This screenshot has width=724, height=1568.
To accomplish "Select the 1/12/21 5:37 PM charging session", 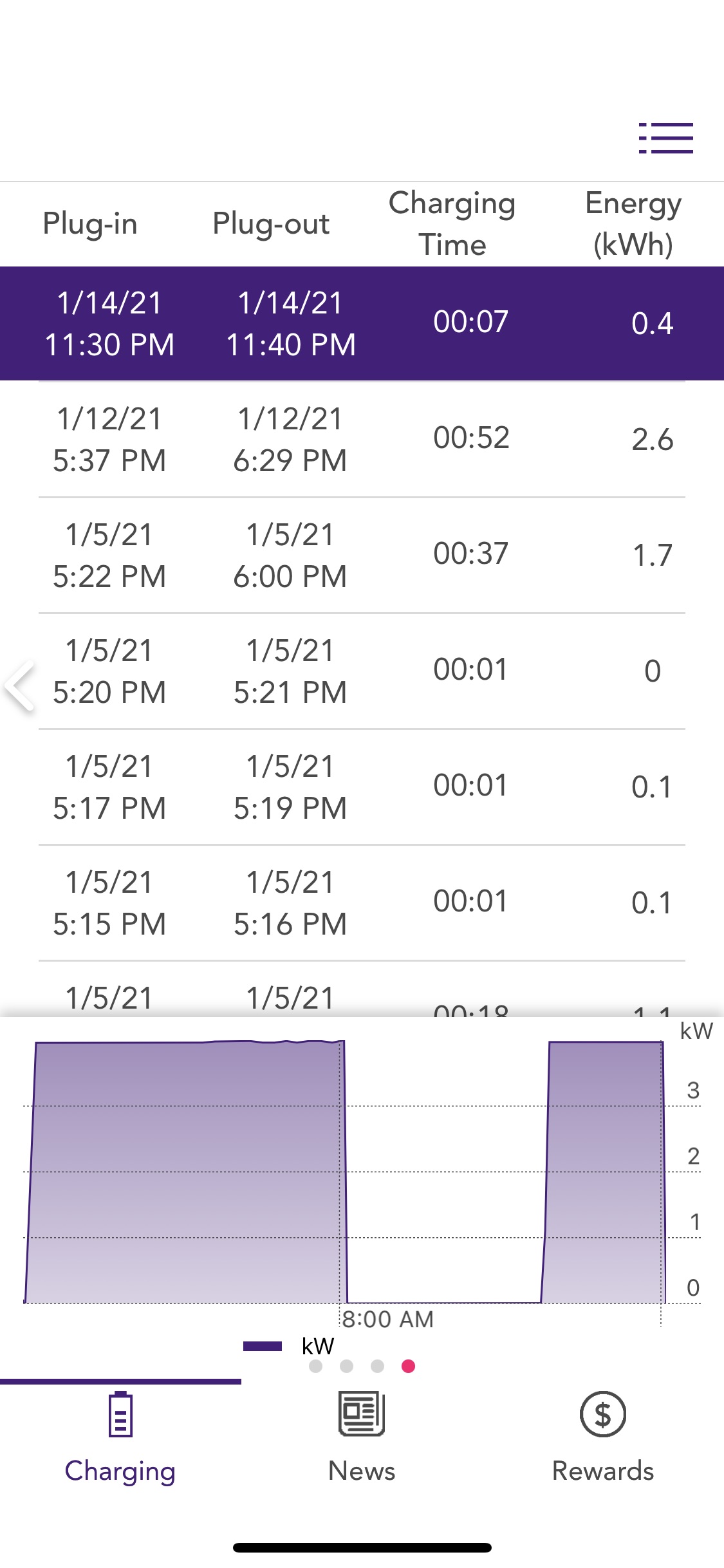I will coord(362,439).
